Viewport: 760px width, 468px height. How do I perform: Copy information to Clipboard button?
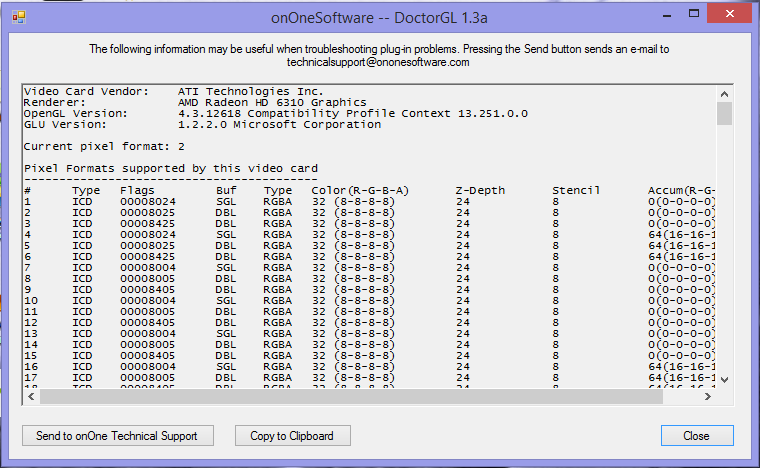[293, 436]
